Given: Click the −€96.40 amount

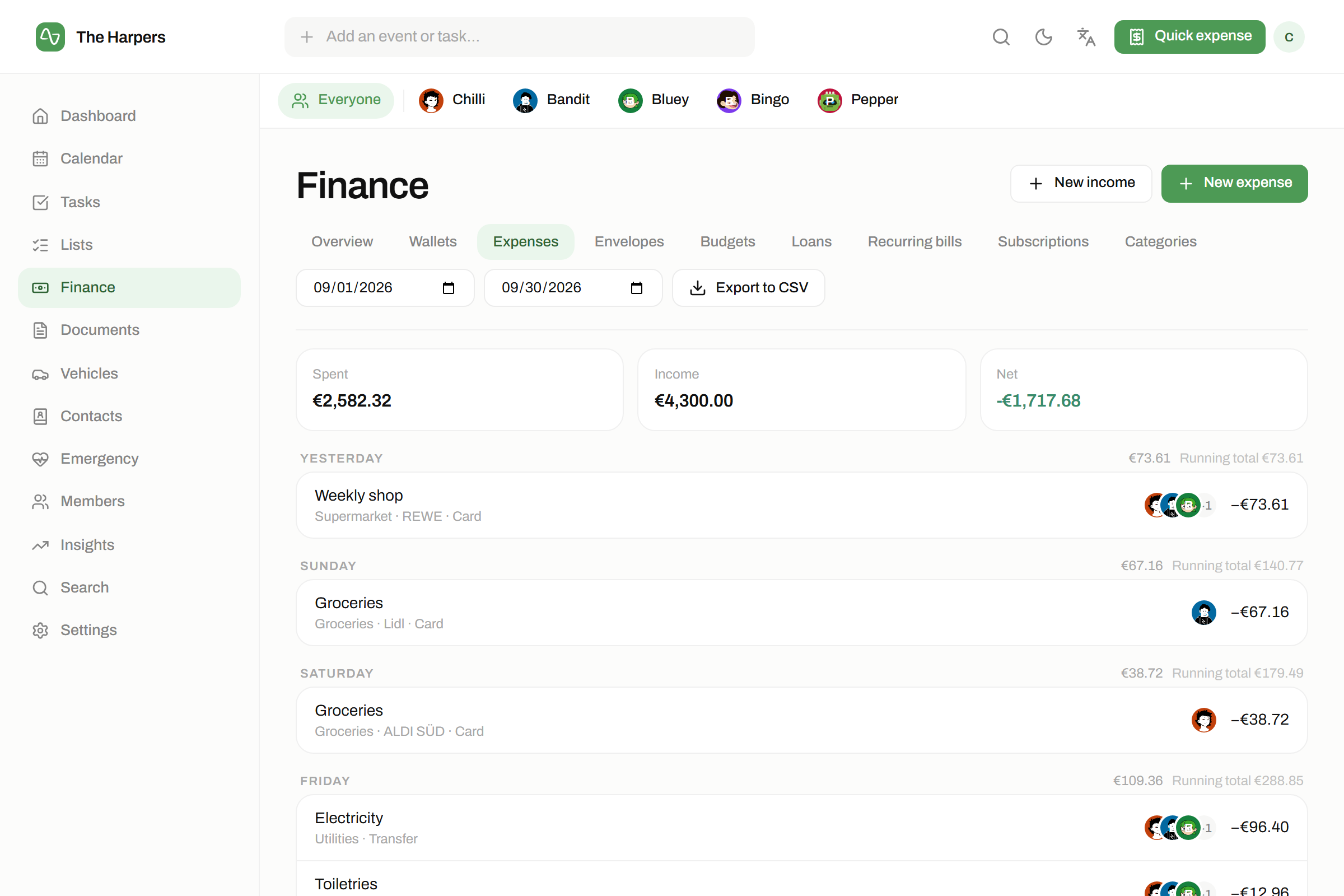Looking at the screenshot, I should [1259, 828].
